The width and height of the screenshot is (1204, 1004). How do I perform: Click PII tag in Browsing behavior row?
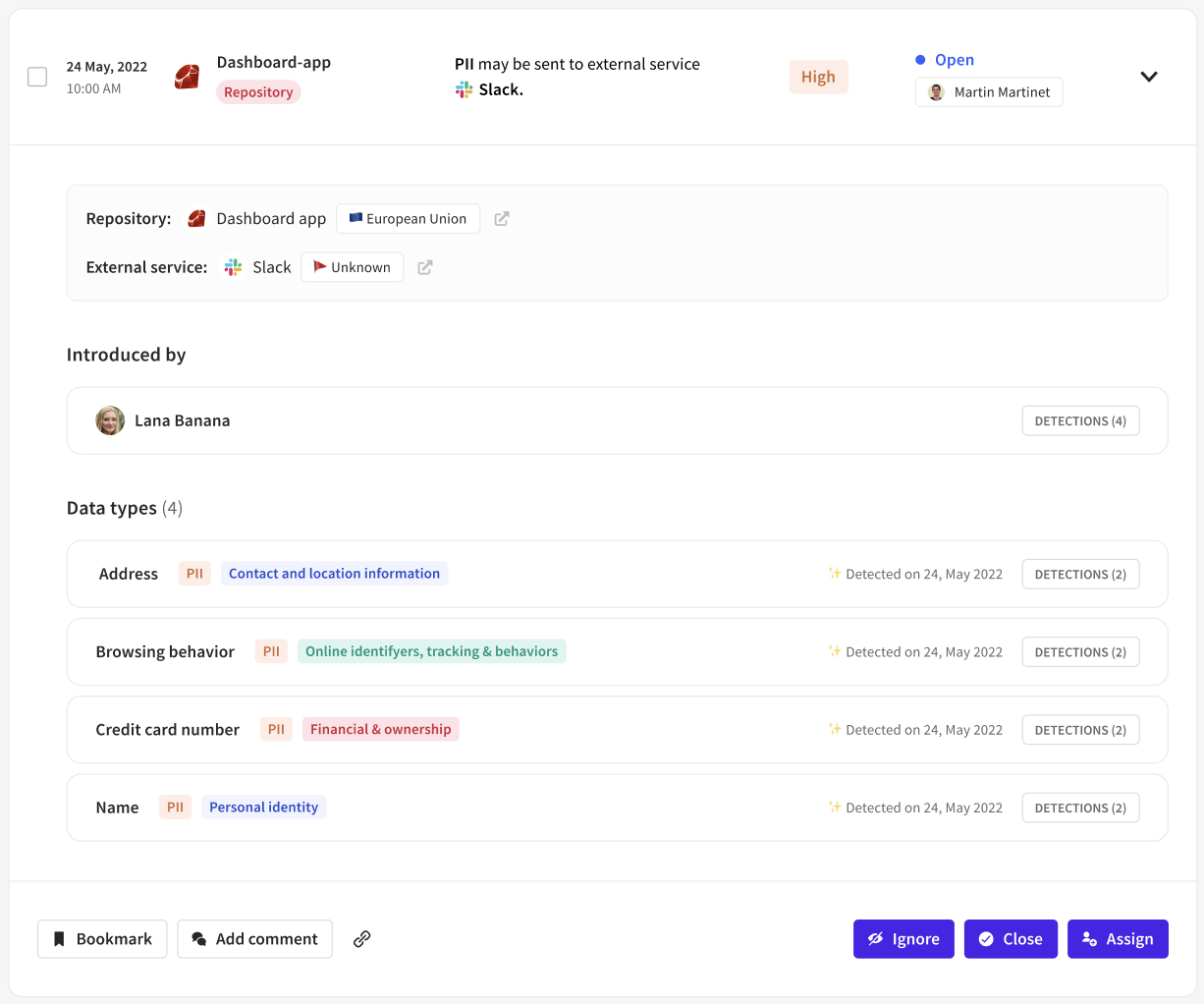point(271,651)
